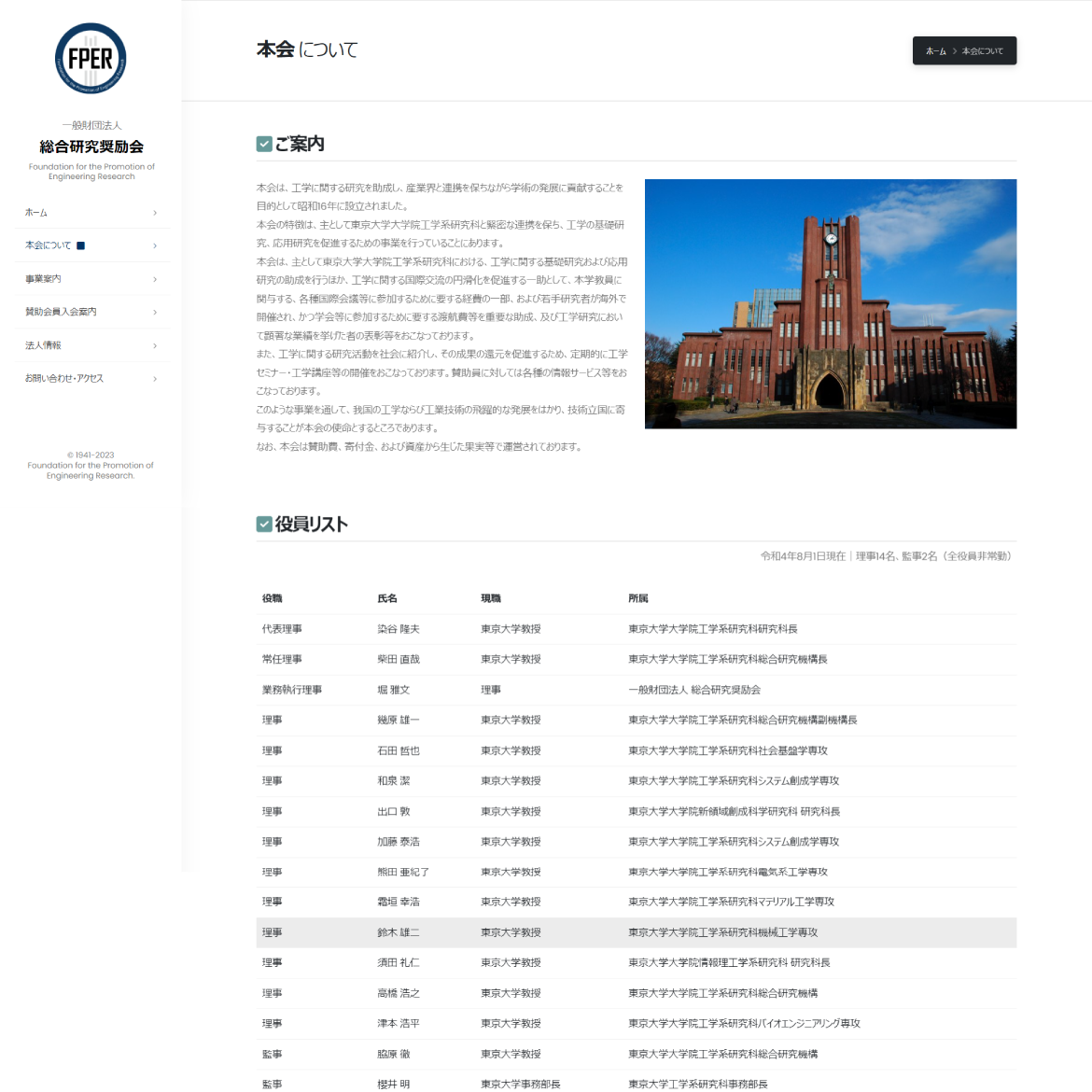Click the checkmark icon beside 役員リスト
This screenshot has height=1092, width=1092.
point(264,525)
